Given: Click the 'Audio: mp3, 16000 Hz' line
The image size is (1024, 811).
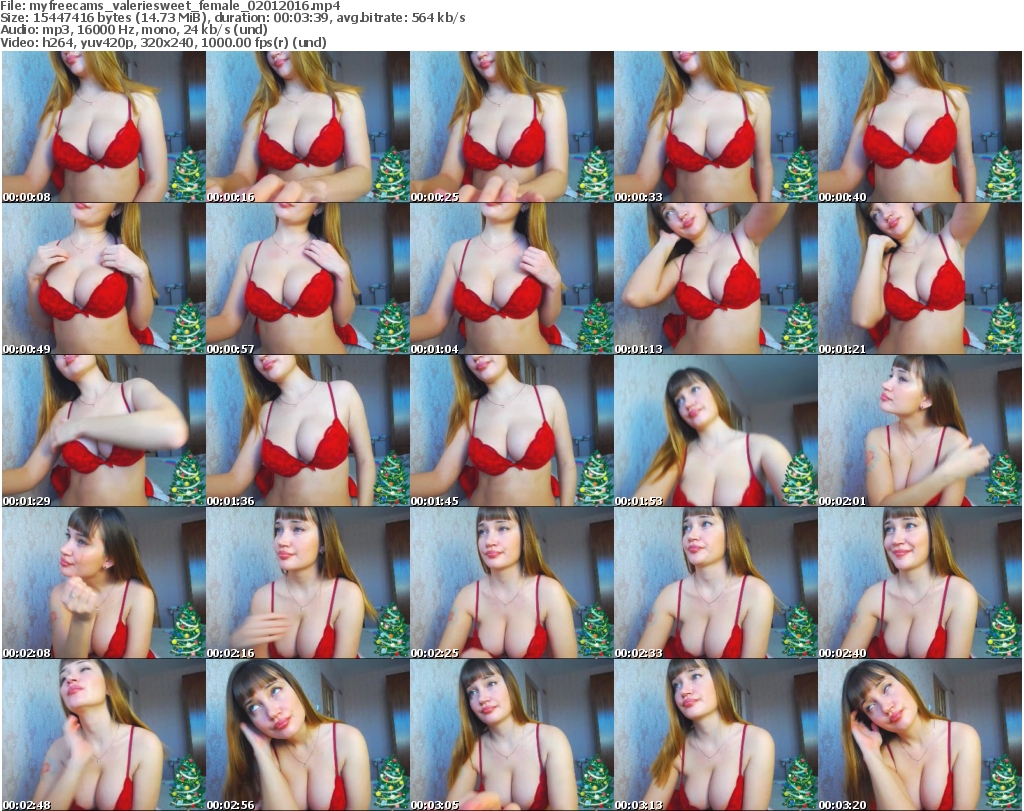Looking at the screenshot, I should 134,30.
